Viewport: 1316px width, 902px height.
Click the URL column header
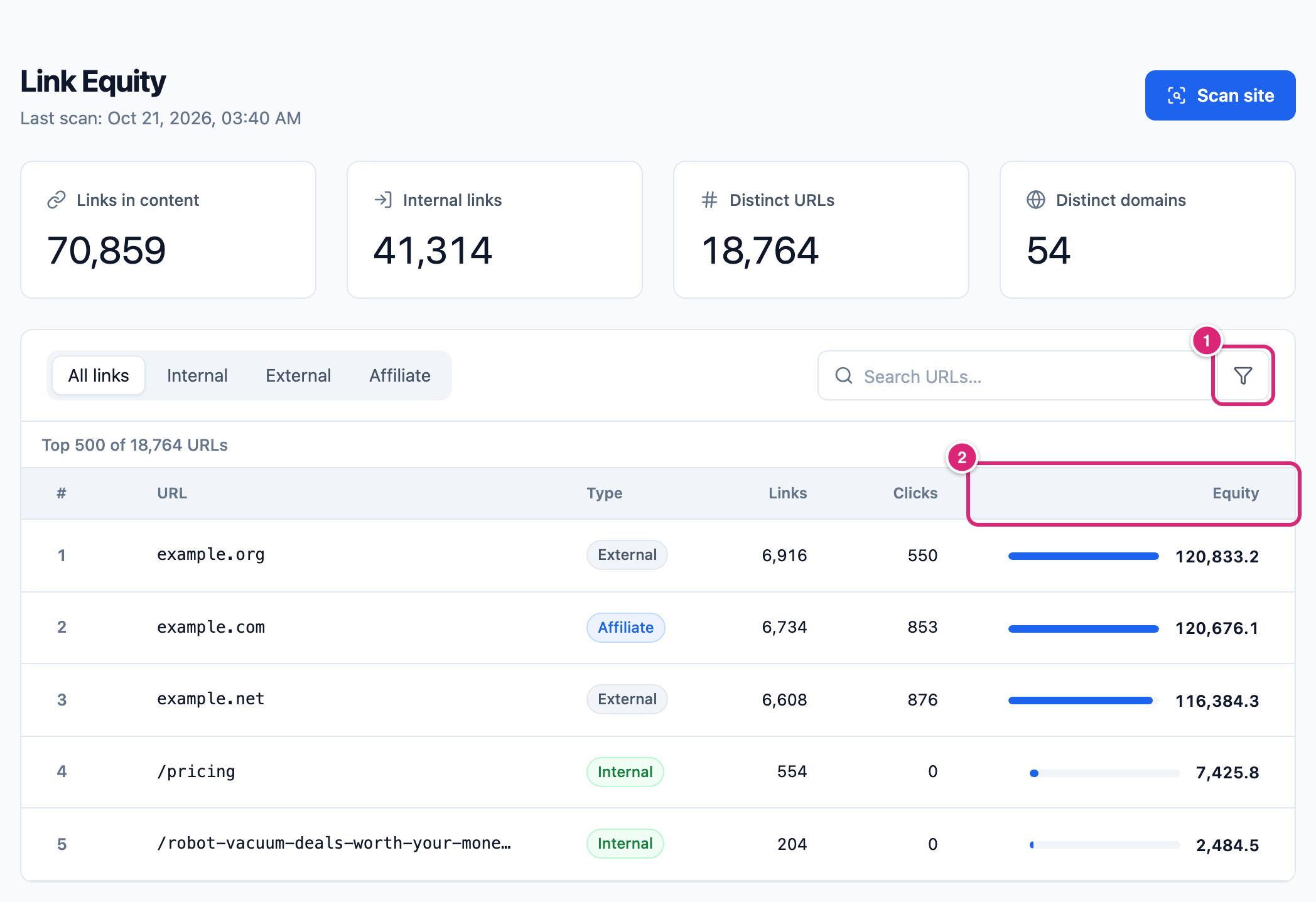coord(172,493)
